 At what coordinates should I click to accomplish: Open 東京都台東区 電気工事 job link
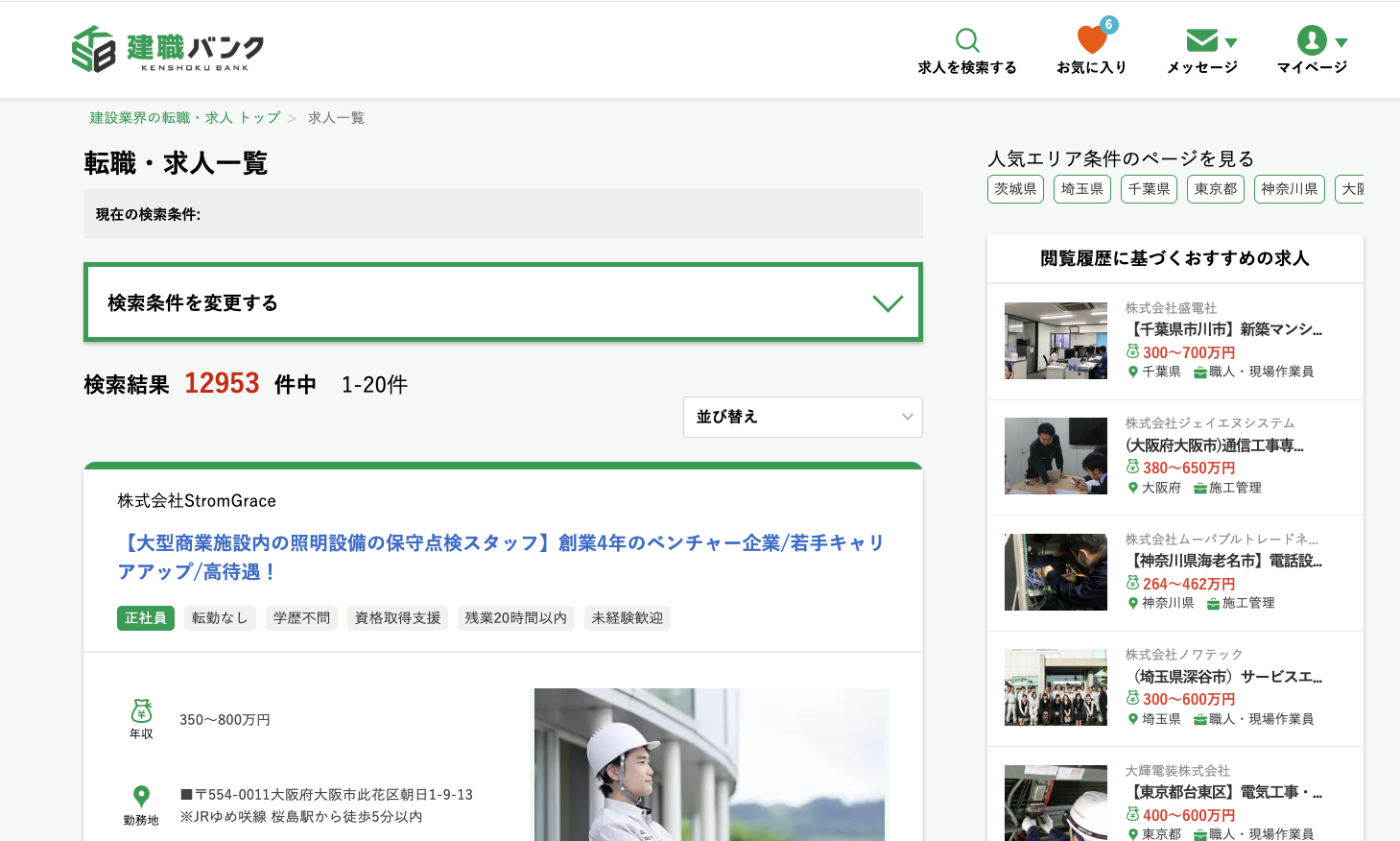[x=1223, y=792]
